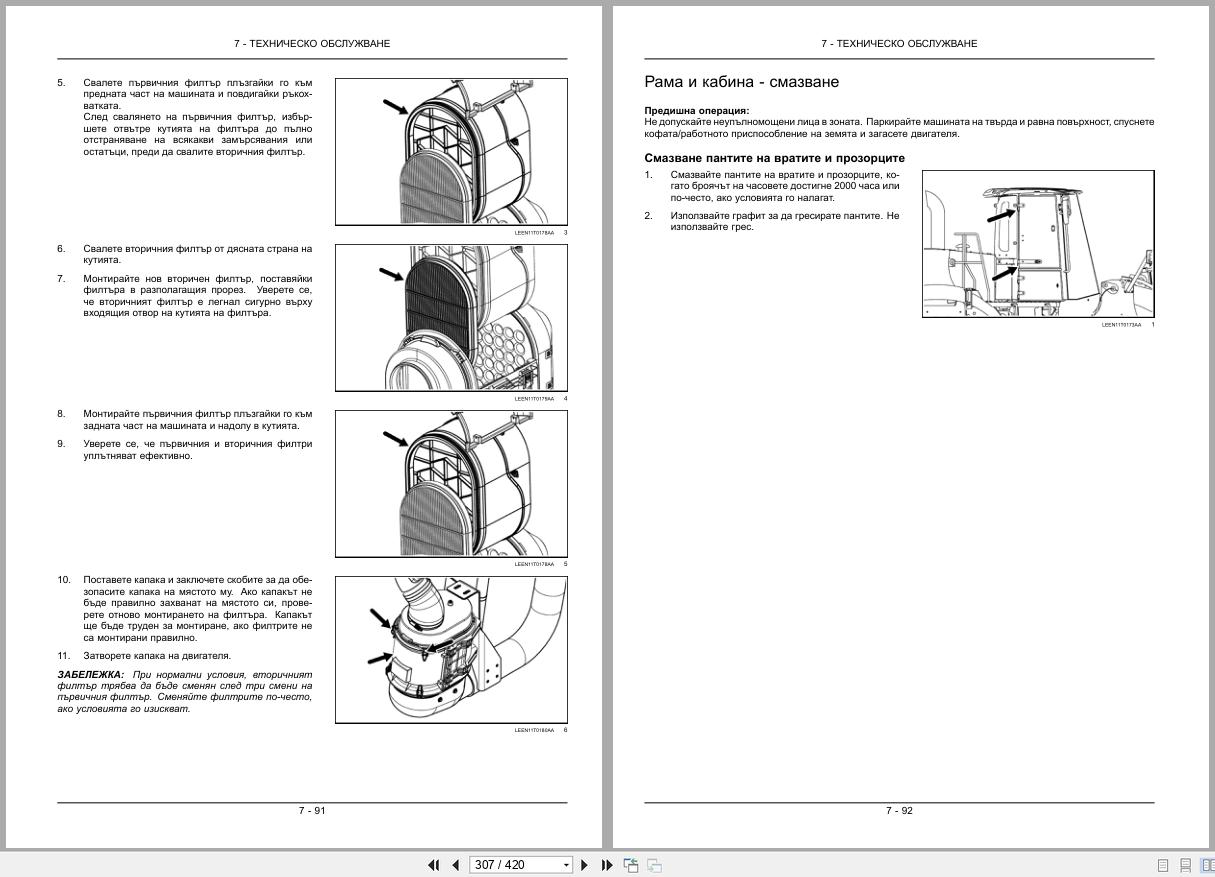Click the greyed next view navigation icon

pyautogui.click(x=654, y=865)
